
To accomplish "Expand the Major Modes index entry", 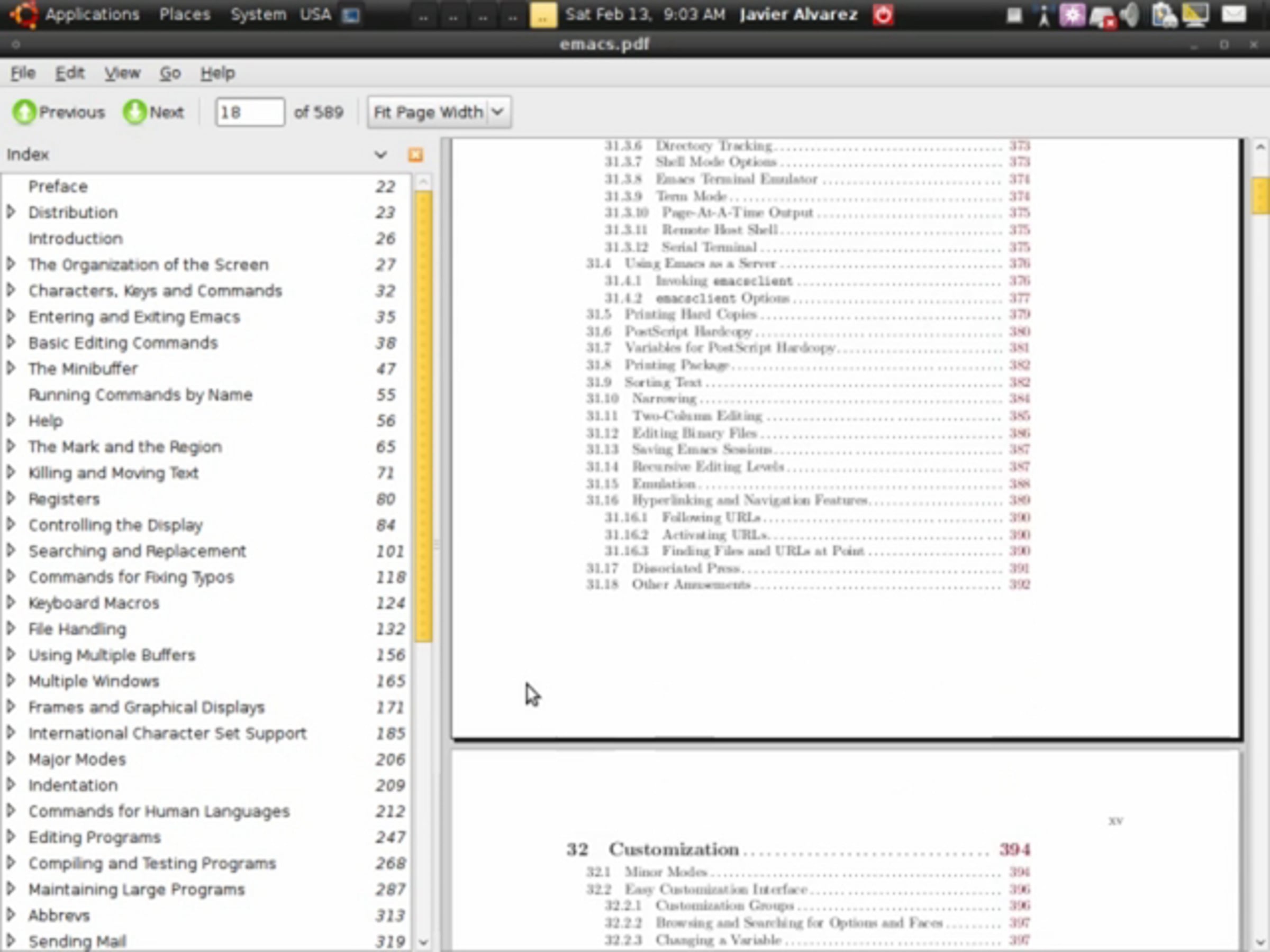I will click(x=11, y=758).
